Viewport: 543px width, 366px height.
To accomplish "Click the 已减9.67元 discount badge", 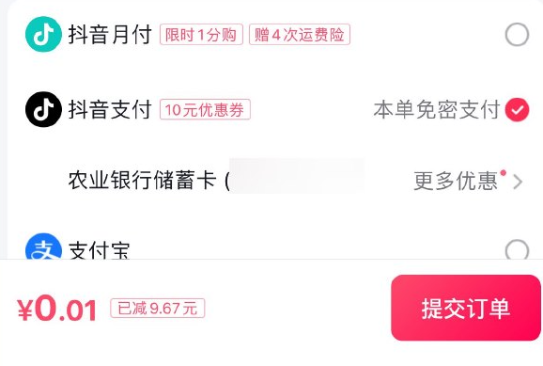I will coord(158,308).
